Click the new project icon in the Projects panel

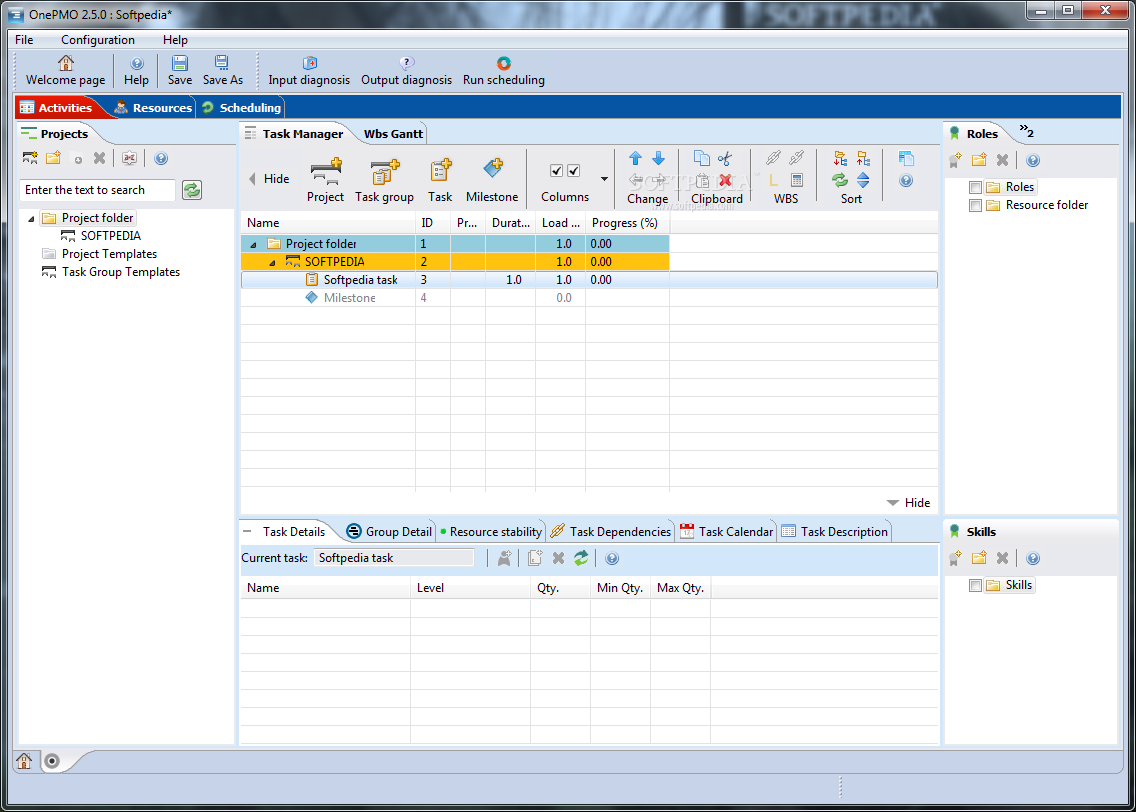[30, 158]
